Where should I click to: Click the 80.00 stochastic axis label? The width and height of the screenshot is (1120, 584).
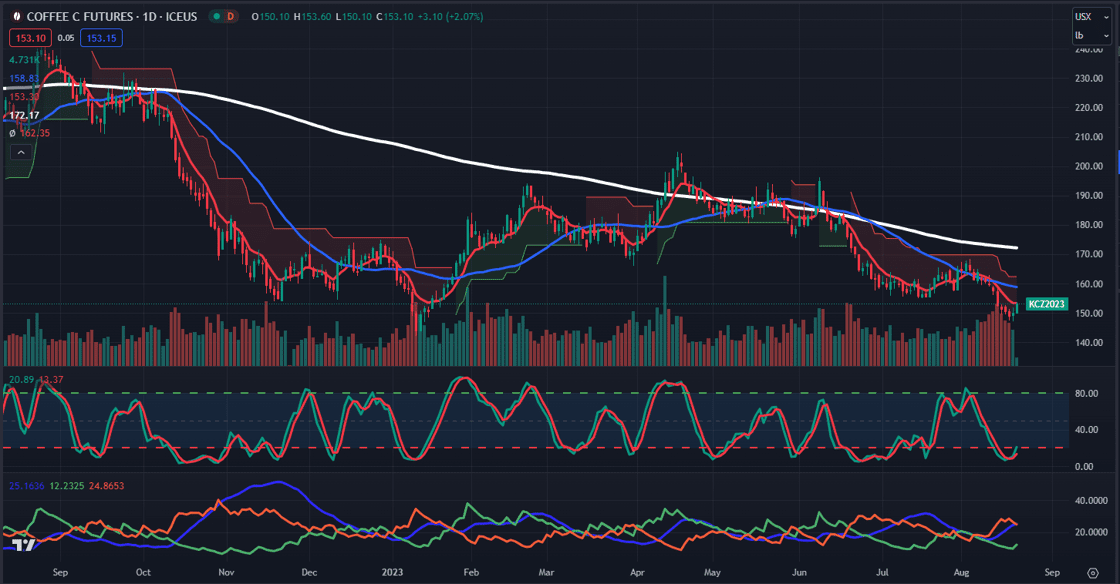[1086, 393]
